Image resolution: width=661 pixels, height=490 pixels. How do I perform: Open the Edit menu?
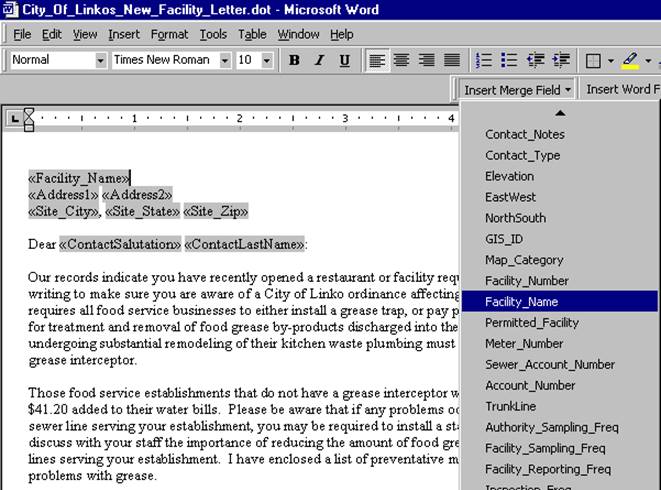click(x=51, y=34)
